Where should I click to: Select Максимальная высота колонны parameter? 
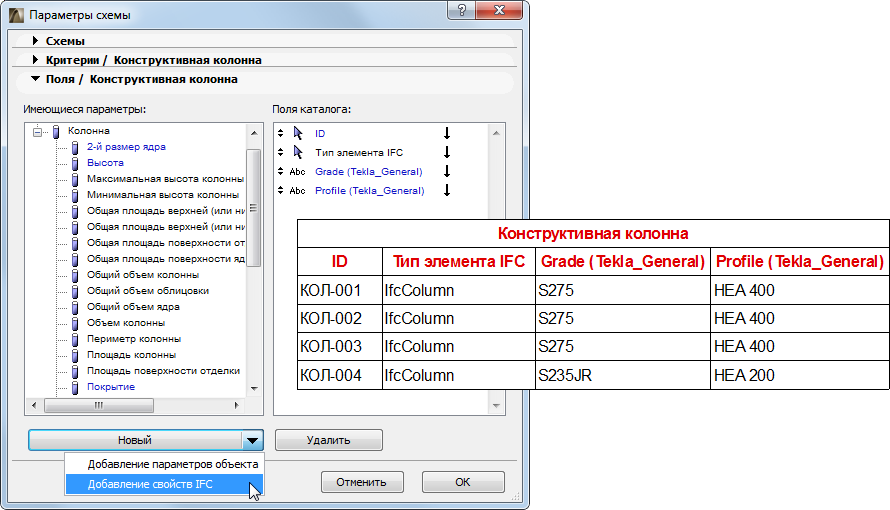pos(165,179)
